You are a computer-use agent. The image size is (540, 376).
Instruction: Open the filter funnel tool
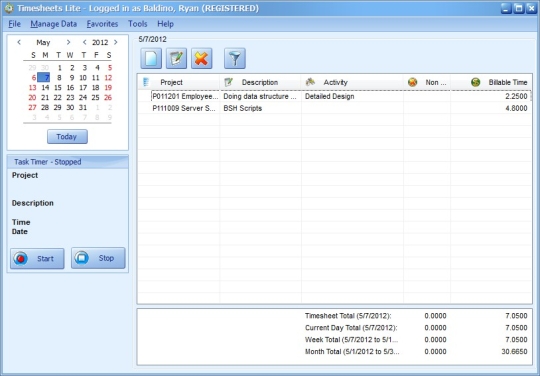(235, 58)
